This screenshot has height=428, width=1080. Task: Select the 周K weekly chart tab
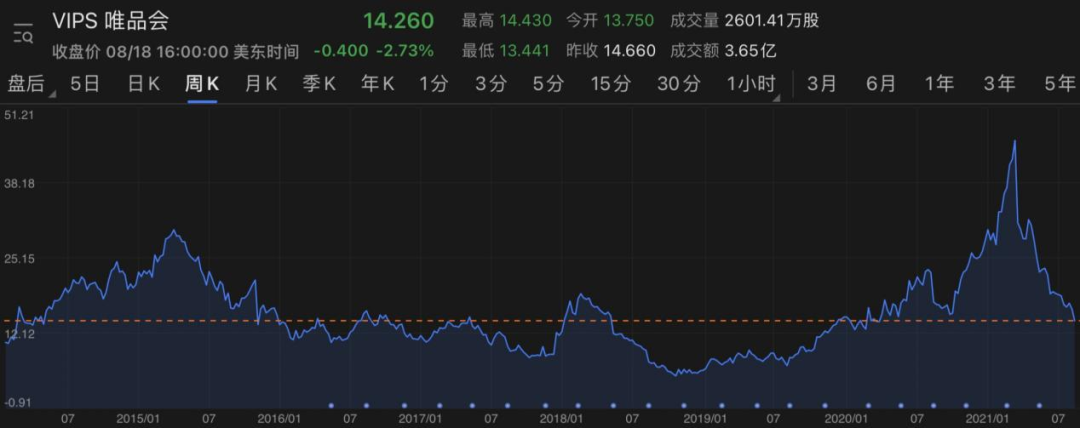click(x=202, y=84)
